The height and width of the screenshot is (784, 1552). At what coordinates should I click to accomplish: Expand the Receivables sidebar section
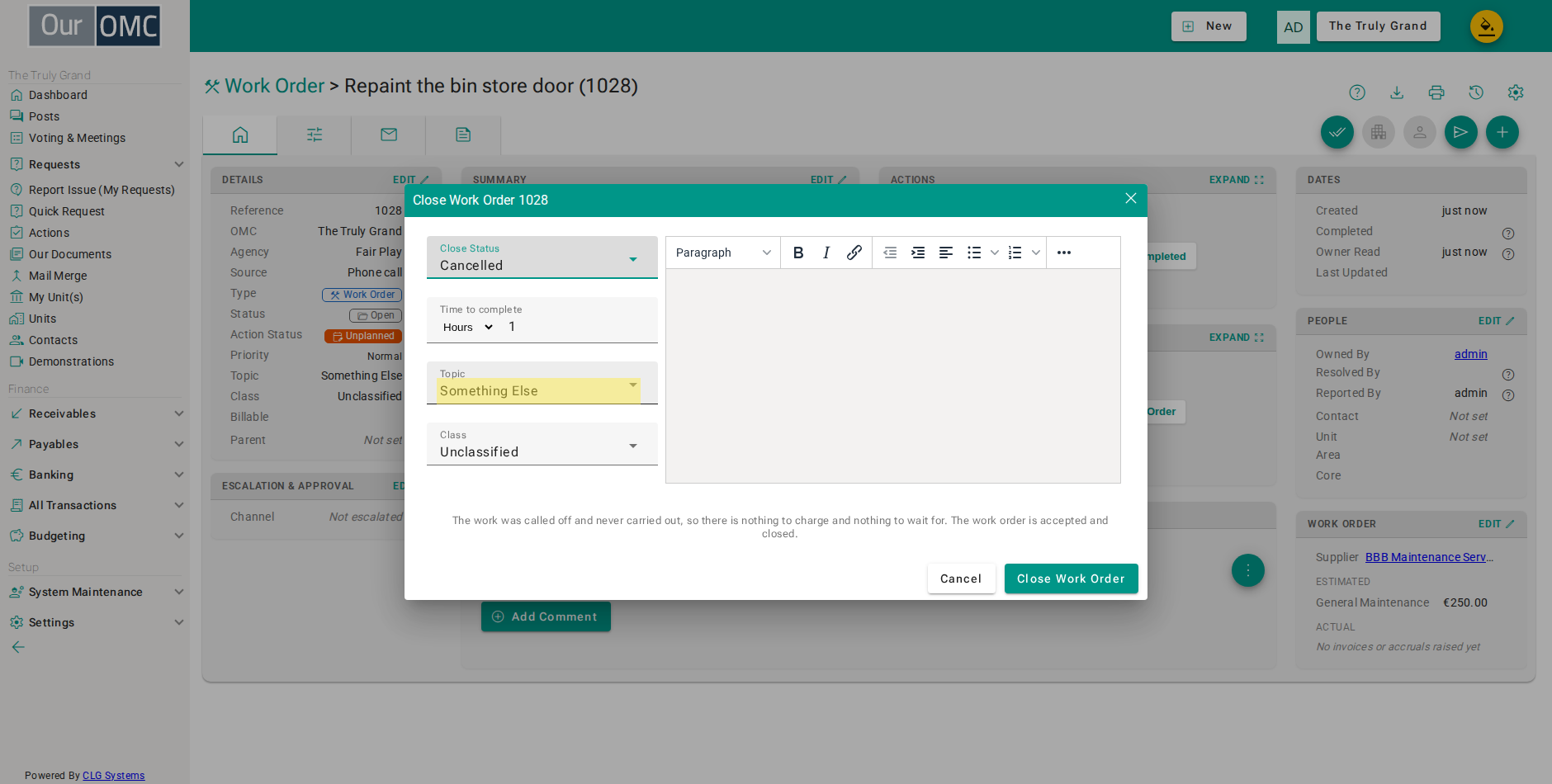(x=96, y=413)
